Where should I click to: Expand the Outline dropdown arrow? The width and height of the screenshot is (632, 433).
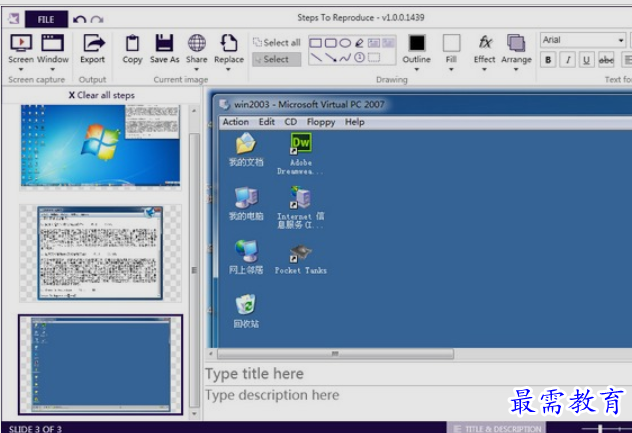pos(417,69)
